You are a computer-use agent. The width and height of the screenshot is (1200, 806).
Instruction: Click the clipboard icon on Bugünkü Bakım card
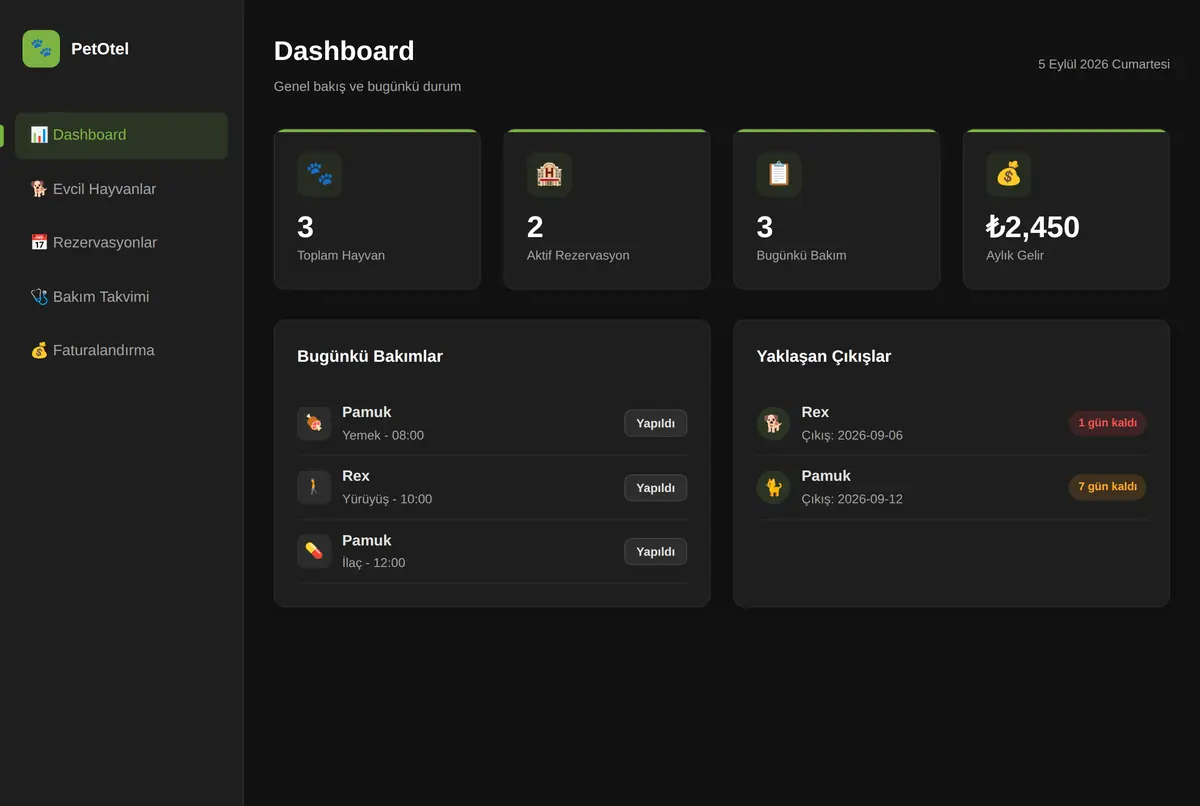(x=779, y=174)
